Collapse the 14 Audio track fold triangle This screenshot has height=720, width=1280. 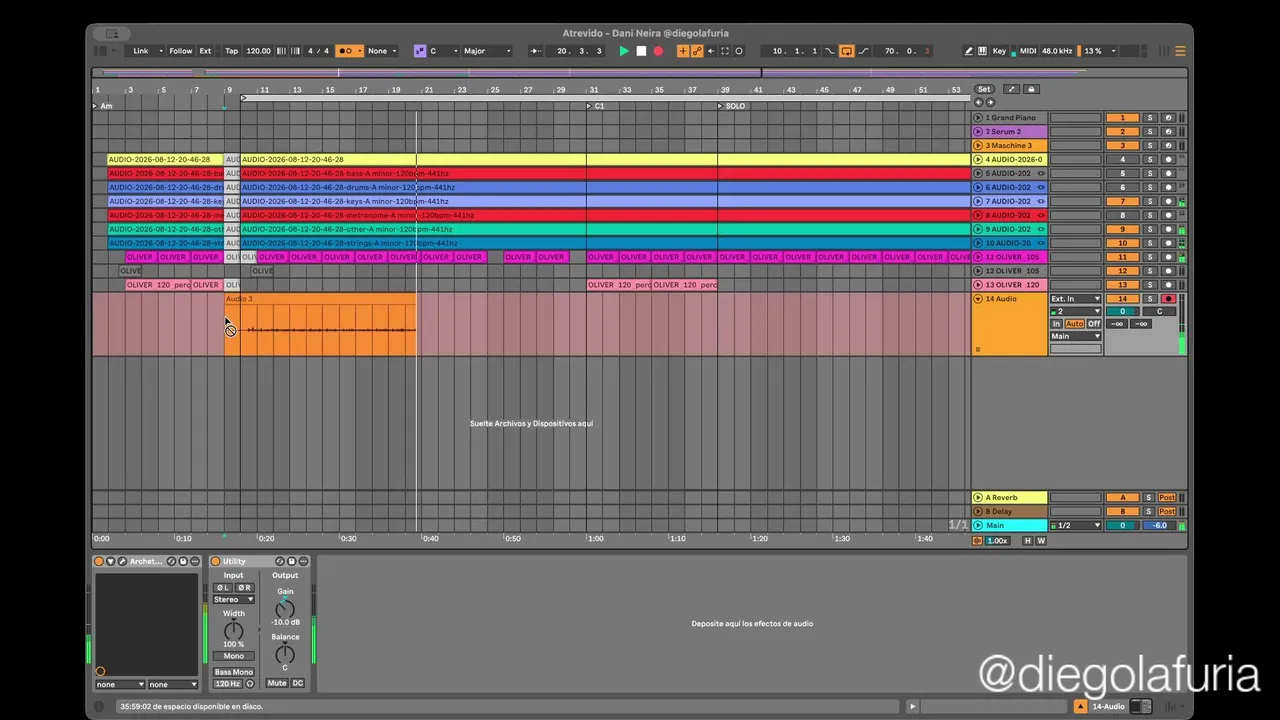[x=978, y=299]
